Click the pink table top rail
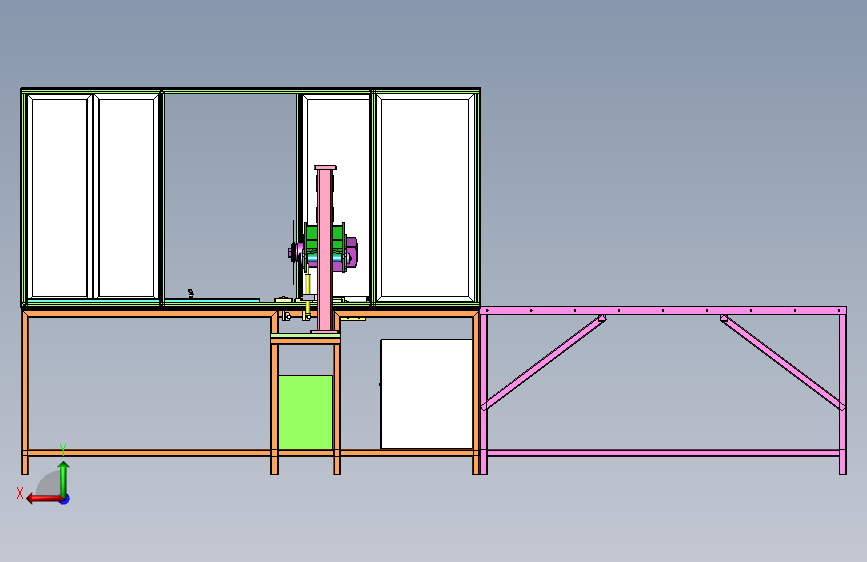 click(663, 311)
